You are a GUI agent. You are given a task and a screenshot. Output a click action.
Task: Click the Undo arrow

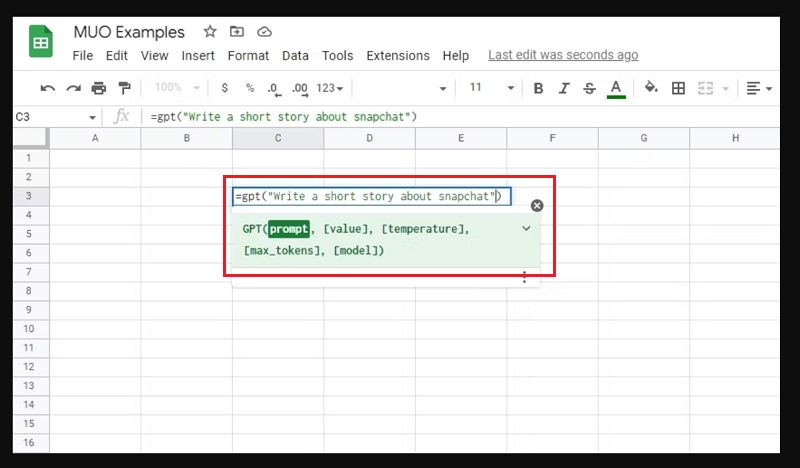click(47, 88)
